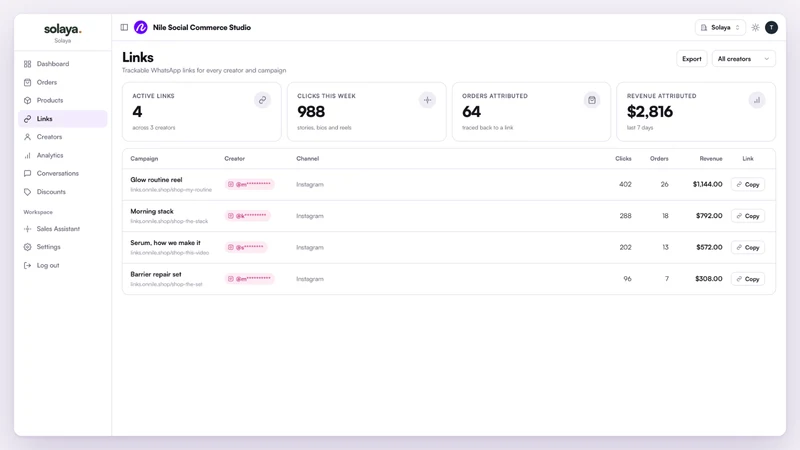Viewport: 800px width, 450px height.
Task: Copy the Serum, how we make it link
Action: pos(748,247)
